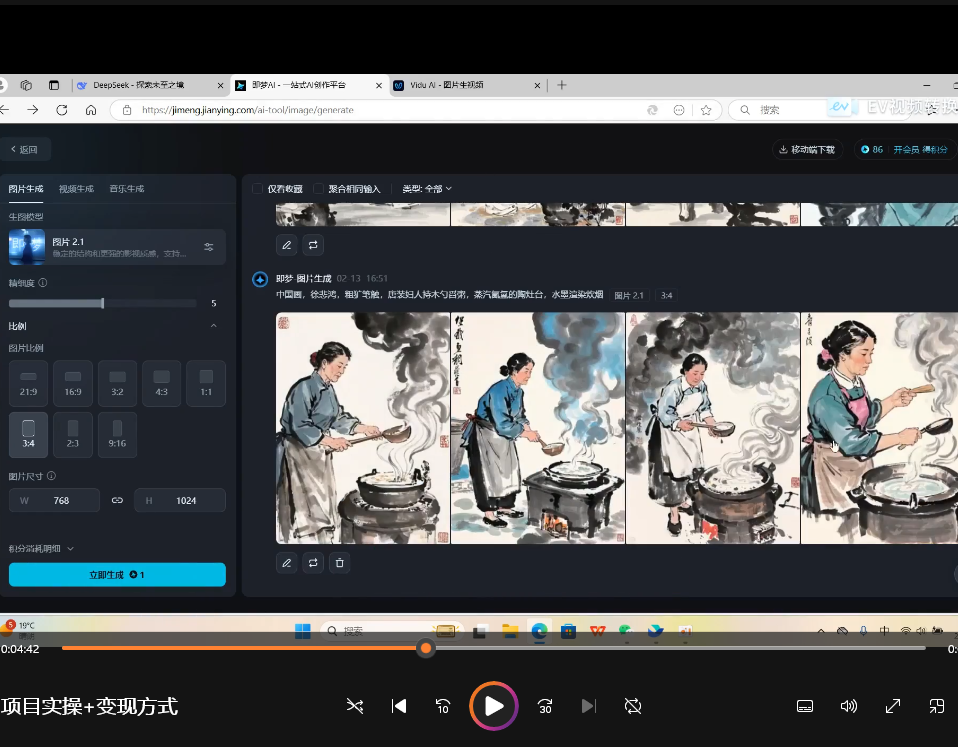The height and width of the screenshot is (747, 958).
Task: Switch to 视频生成 tab
Action: [76, 189]
